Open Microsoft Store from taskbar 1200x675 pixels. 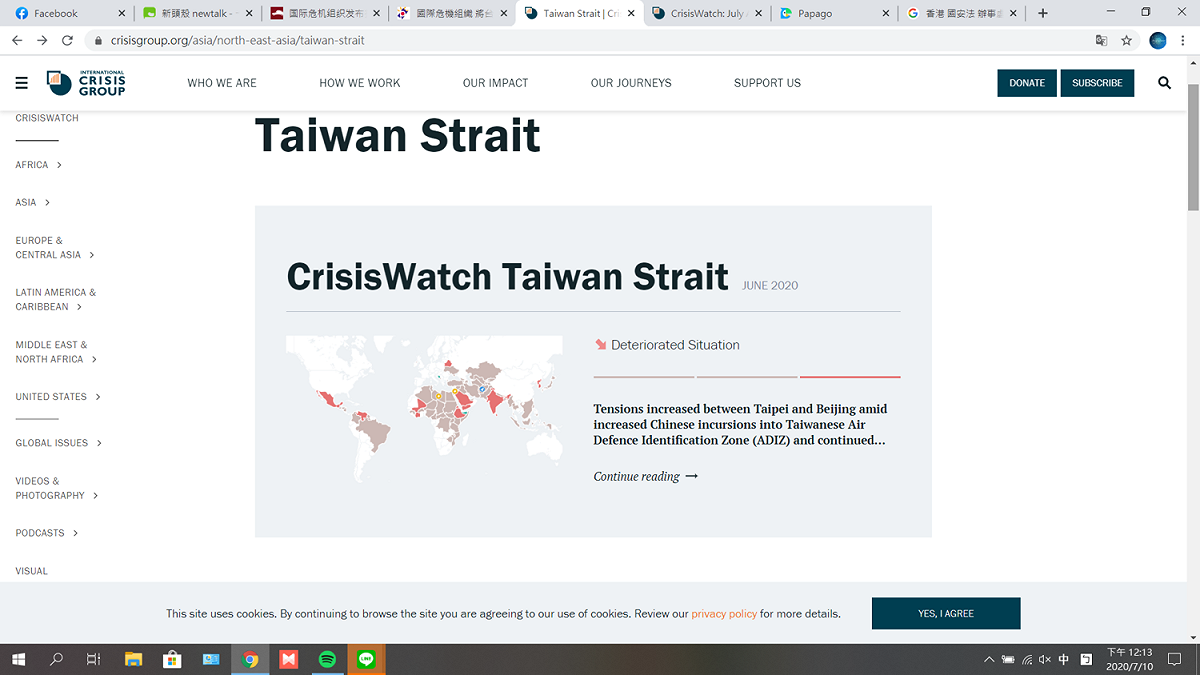[x=172, y=659]
